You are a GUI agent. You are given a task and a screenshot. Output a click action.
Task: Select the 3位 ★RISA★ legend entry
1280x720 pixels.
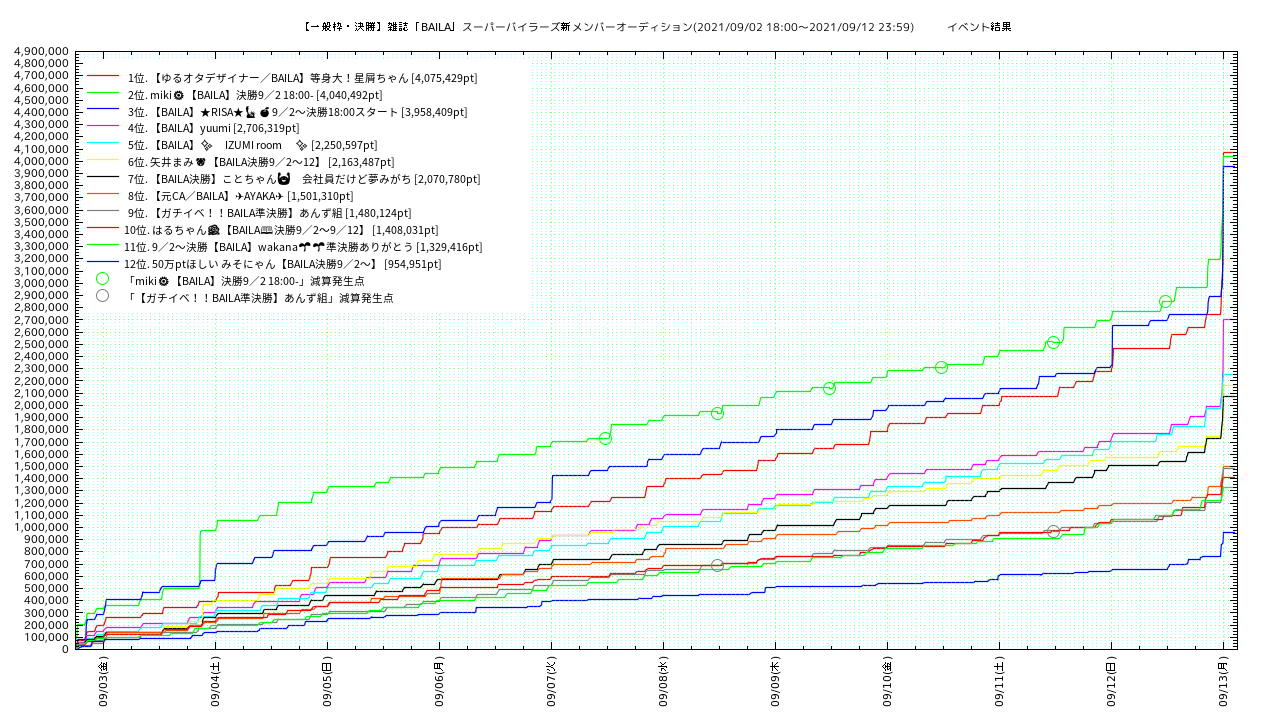pyautogui.click(x=297, y=111)
